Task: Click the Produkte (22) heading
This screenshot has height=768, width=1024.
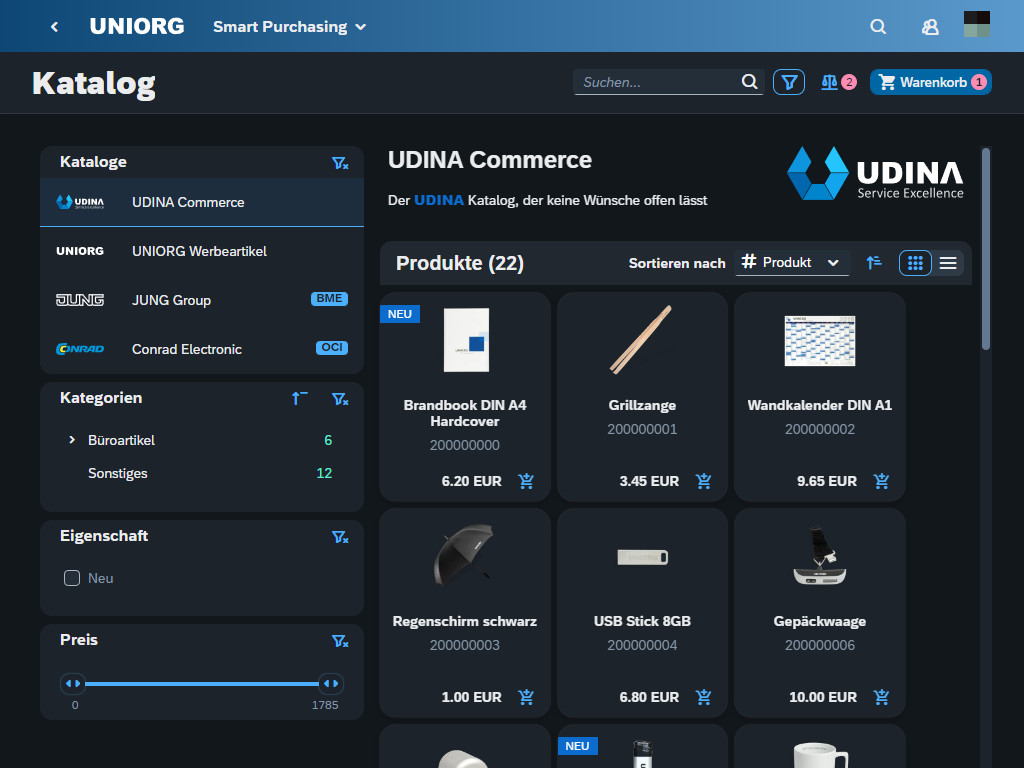Action: [460, 263]
